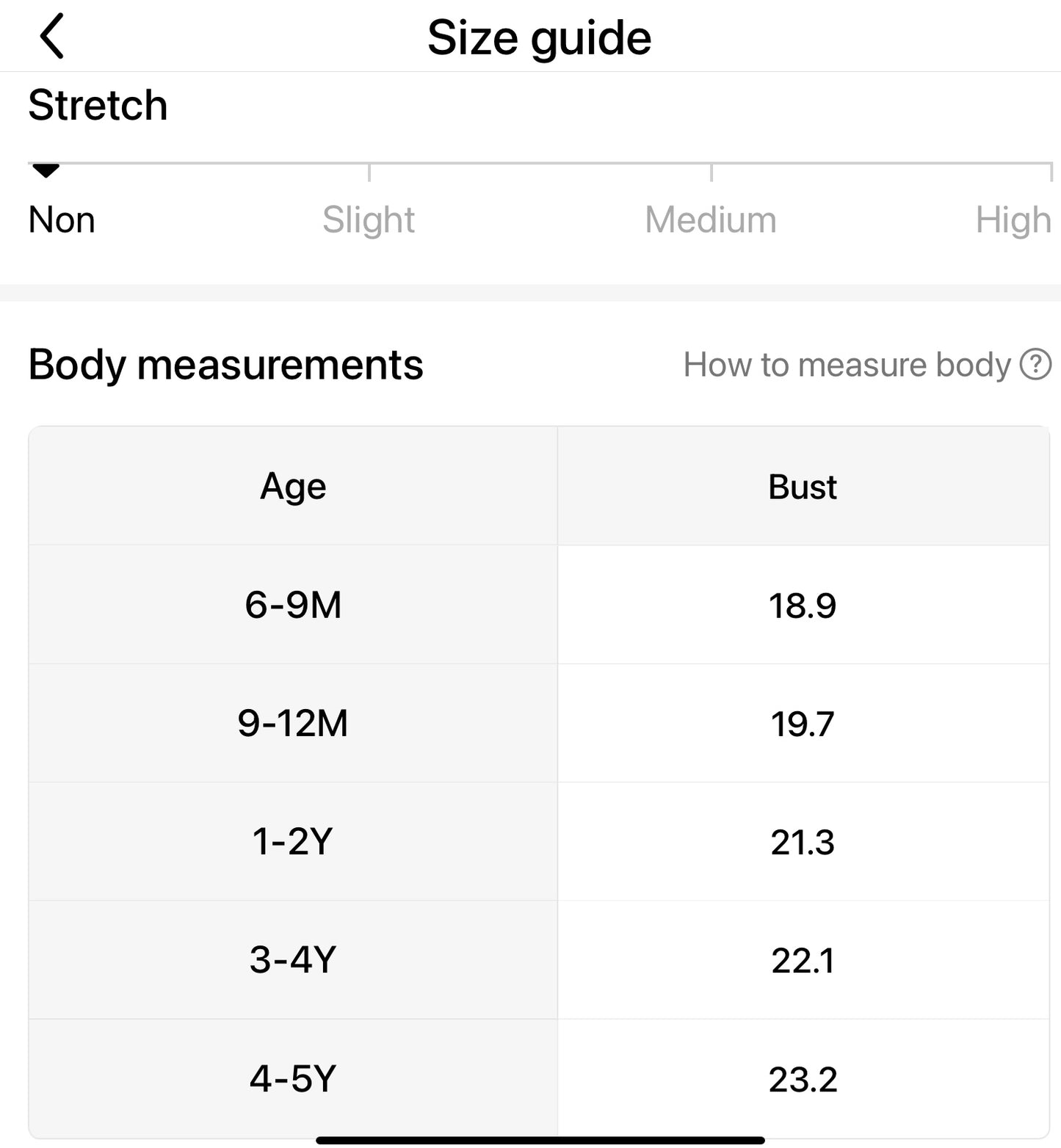
Task: Tap the 1-2Y age cell
Action: pos(293,841)
